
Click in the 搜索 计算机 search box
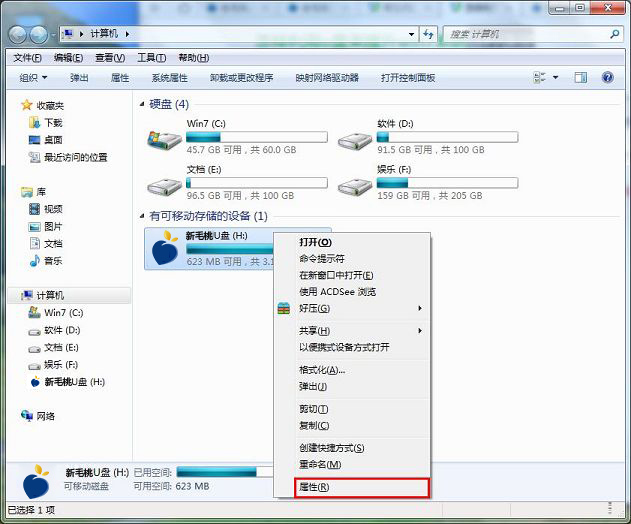tap(527, 35)
